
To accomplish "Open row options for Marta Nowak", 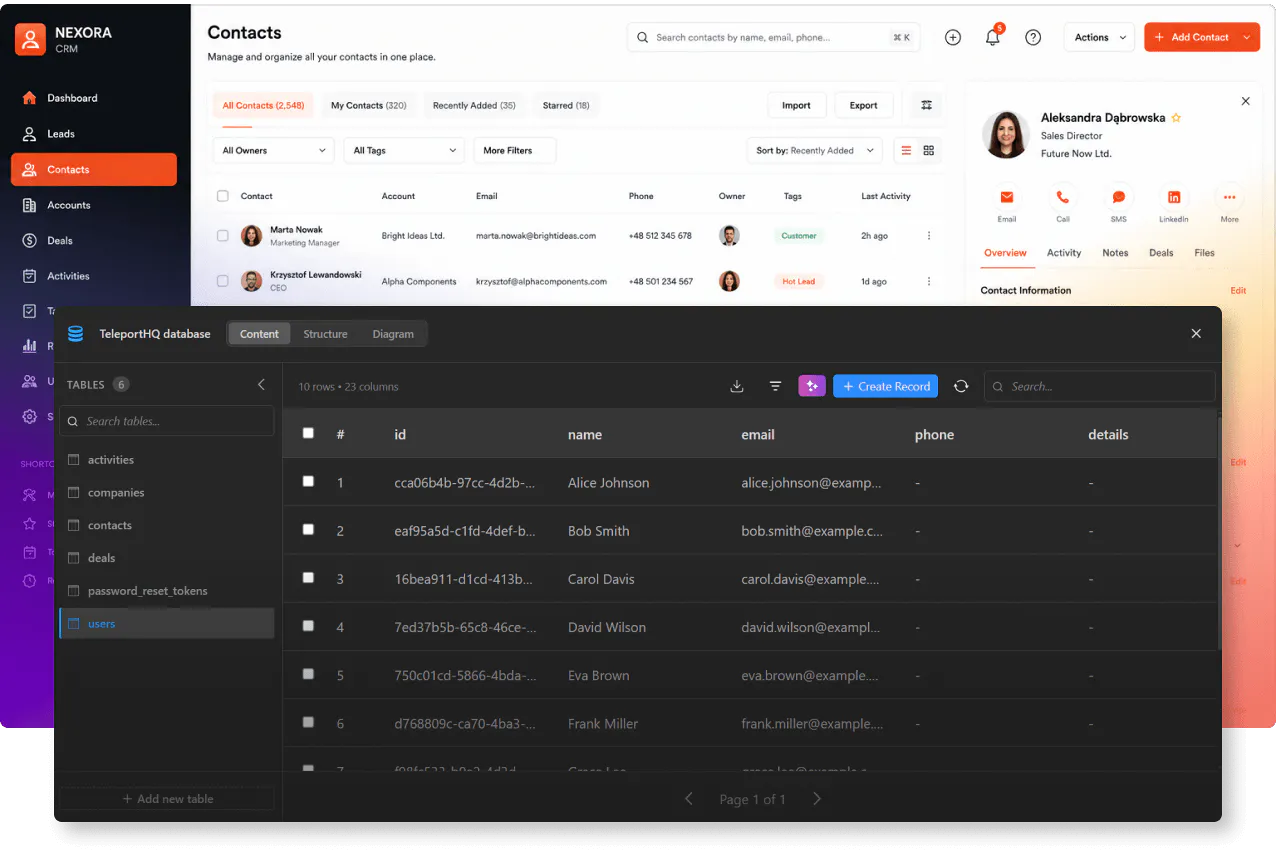I will [929, 236].
